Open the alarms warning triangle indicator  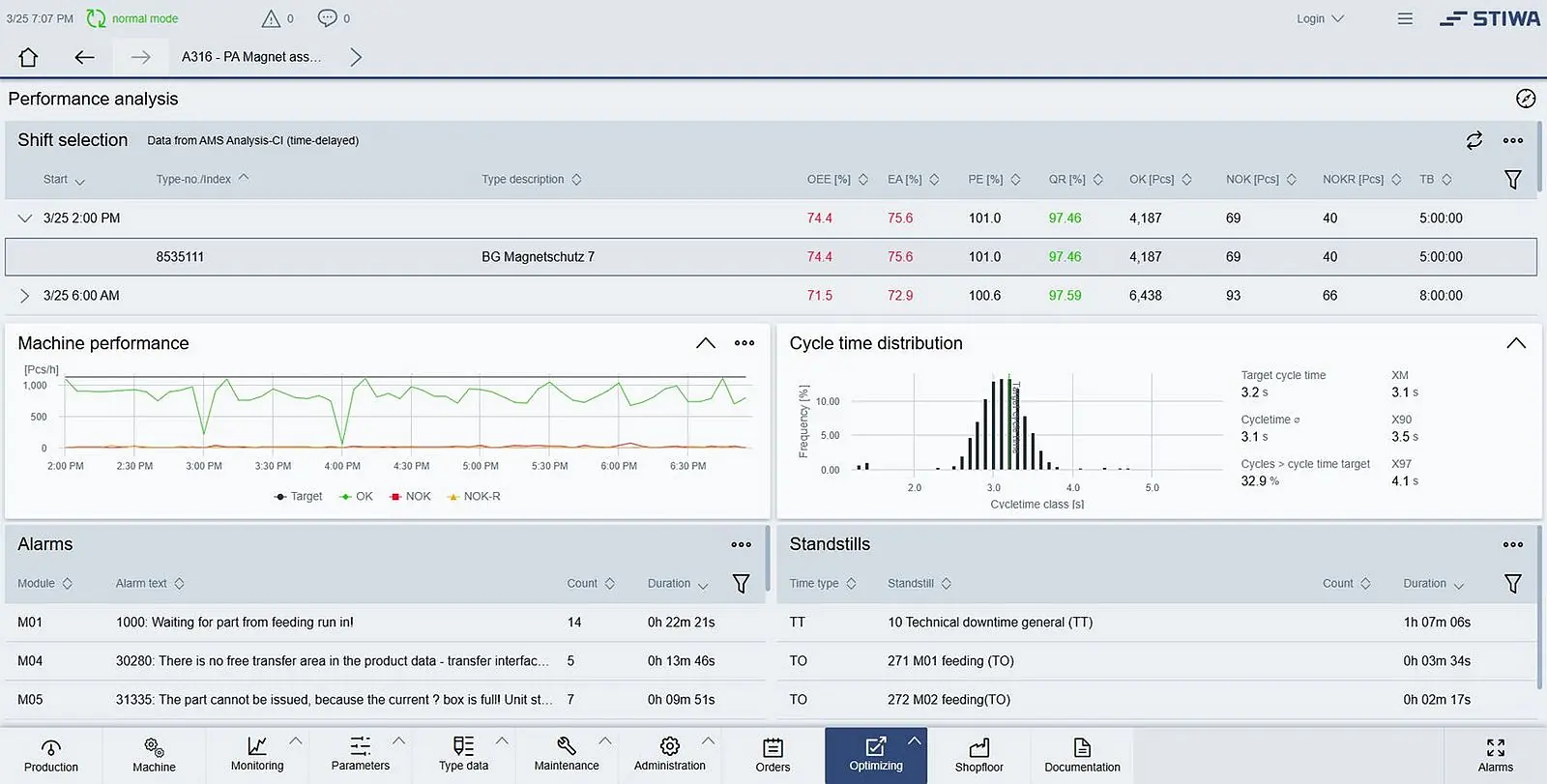click(272, 18)
